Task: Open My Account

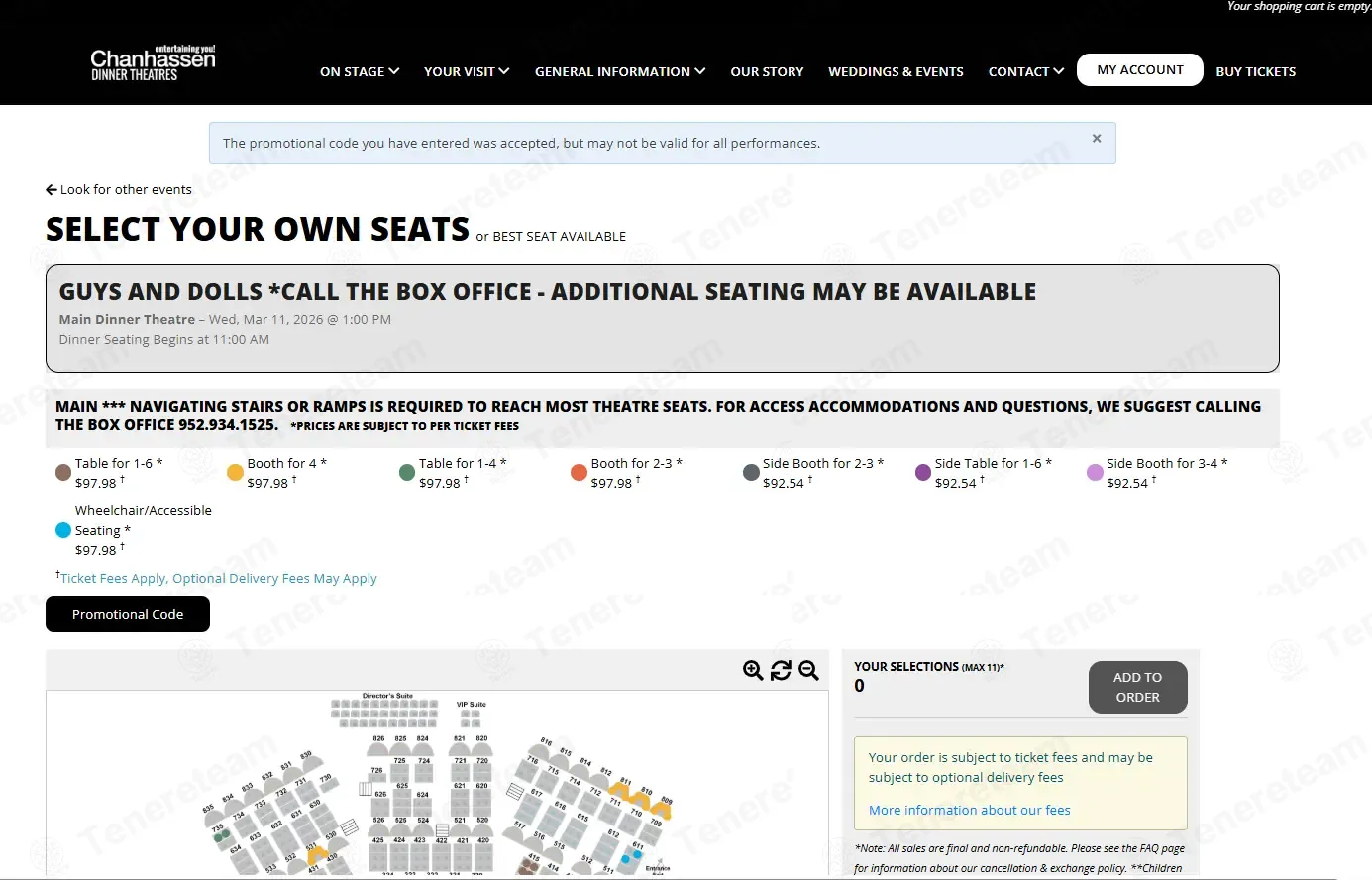Action: (1140, 70)
